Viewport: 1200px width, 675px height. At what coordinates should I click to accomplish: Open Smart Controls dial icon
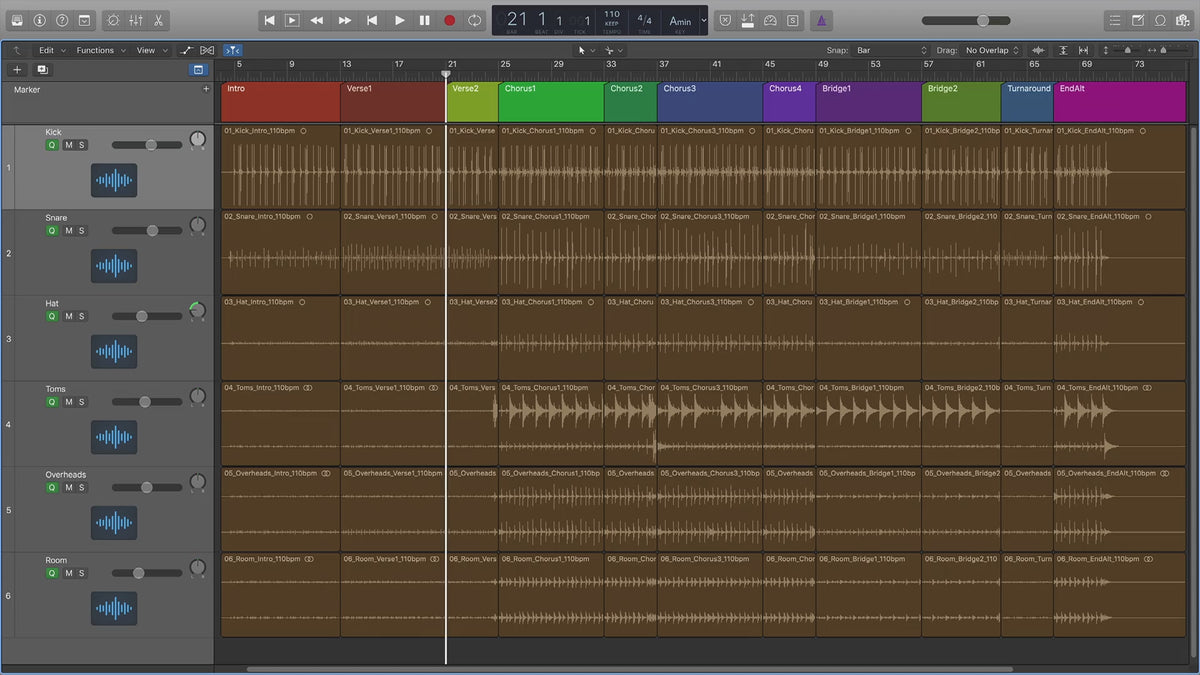pyautogui.click(x=113, y=20)
